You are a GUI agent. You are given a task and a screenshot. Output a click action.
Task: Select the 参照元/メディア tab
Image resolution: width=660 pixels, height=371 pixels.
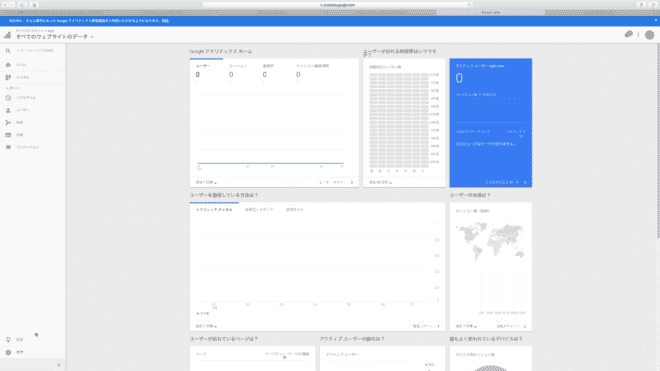click(259, 209)
